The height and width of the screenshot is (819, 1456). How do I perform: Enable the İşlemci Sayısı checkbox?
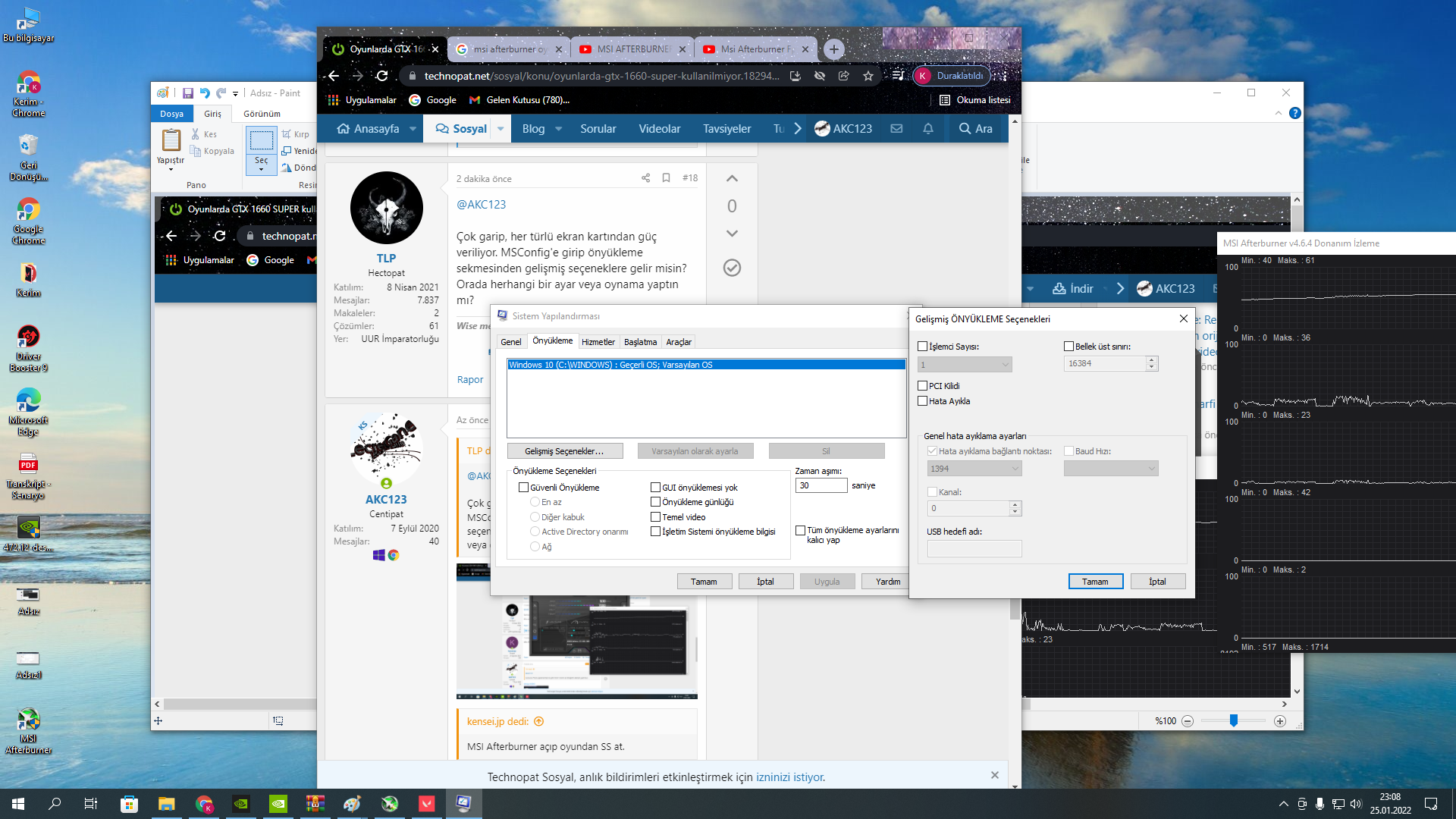[923, 347]
